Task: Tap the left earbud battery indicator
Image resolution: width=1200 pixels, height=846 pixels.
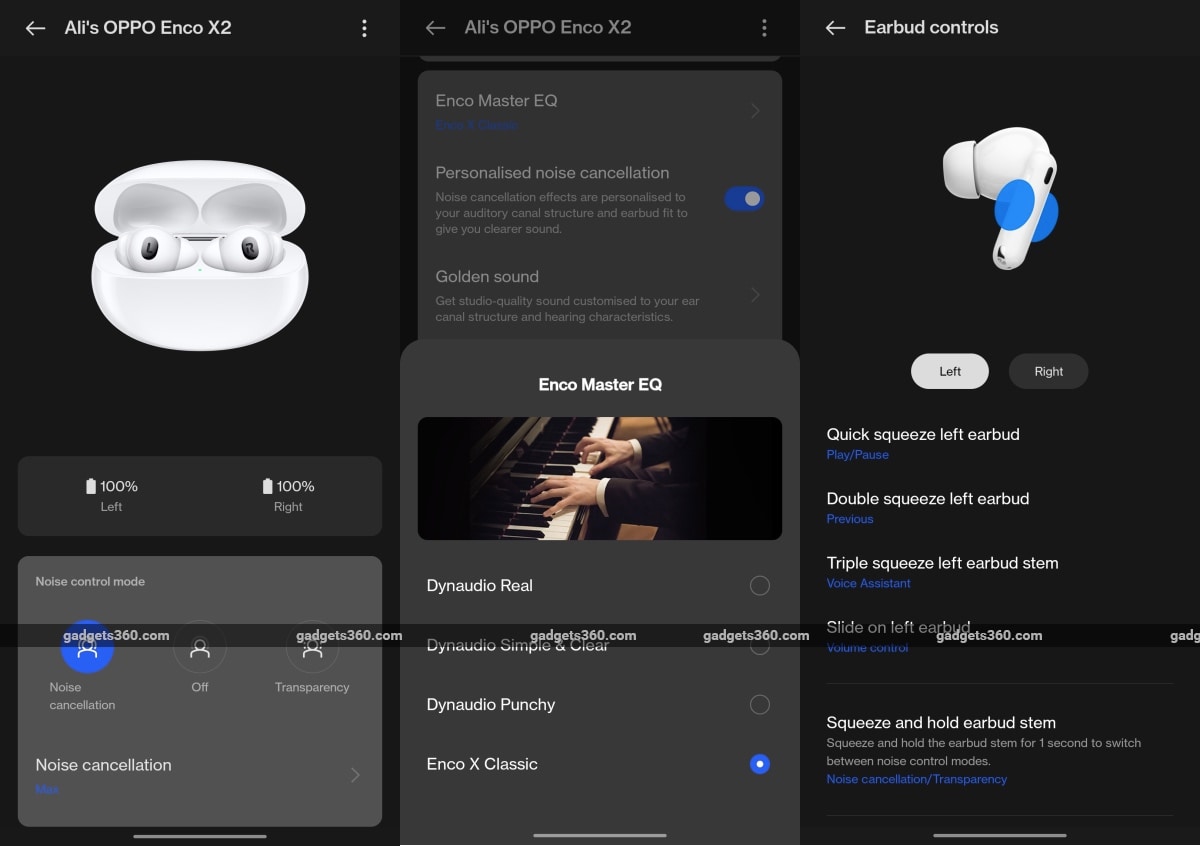Action: 111,495
